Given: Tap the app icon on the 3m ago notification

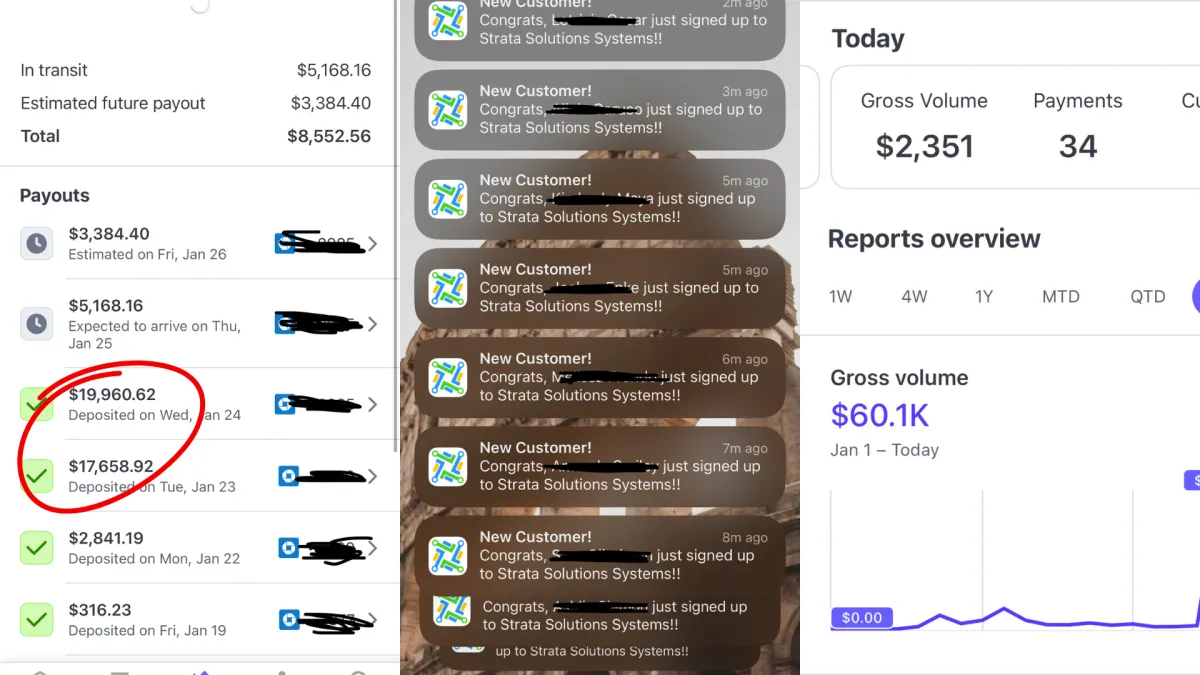Looking at the screenshot, I should pyautogui.click(x=447, y=110).
